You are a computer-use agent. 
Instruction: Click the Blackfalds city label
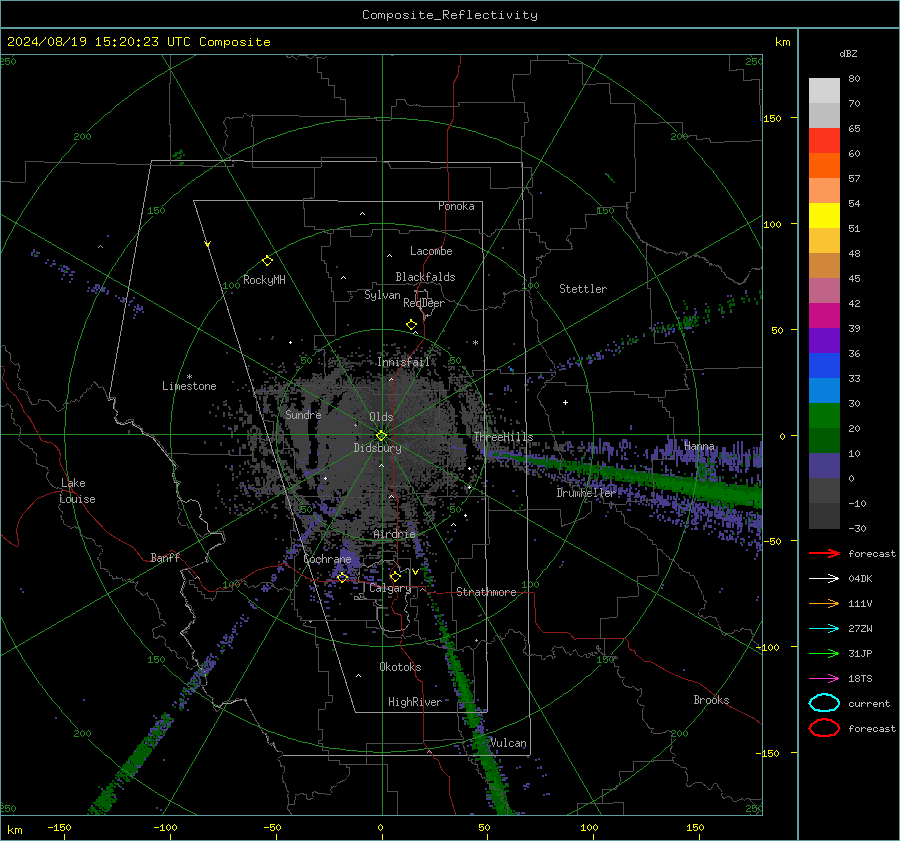pos(425,277)
